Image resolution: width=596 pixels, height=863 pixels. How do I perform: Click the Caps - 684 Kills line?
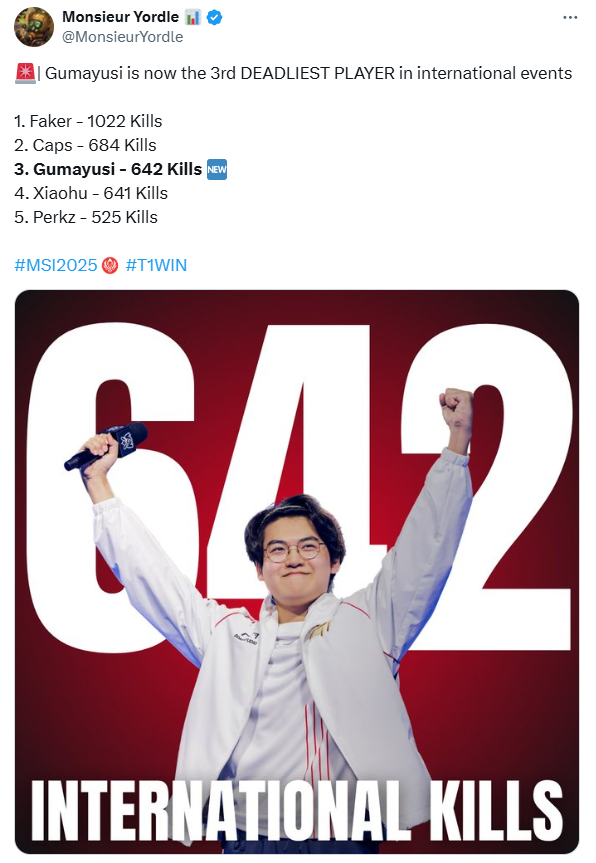(85, 145)
